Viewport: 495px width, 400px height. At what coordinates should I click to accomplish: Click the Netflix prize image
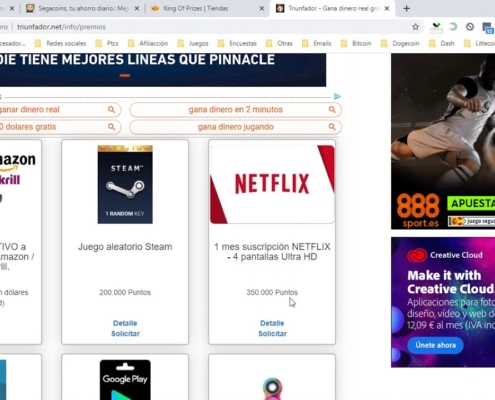[272, 184]
